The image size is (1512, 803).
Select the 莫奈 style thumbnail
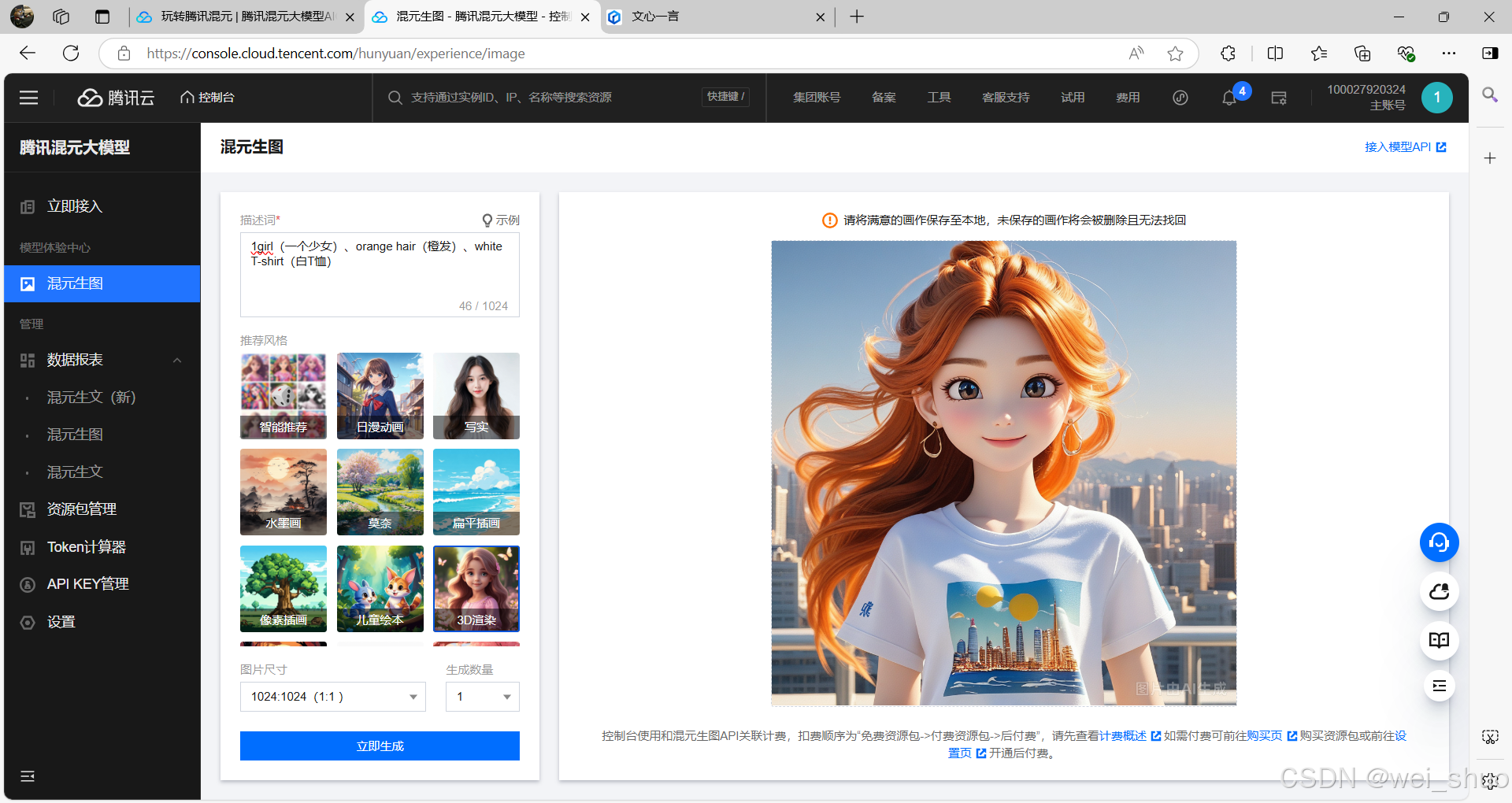click(x=380, y=492)
